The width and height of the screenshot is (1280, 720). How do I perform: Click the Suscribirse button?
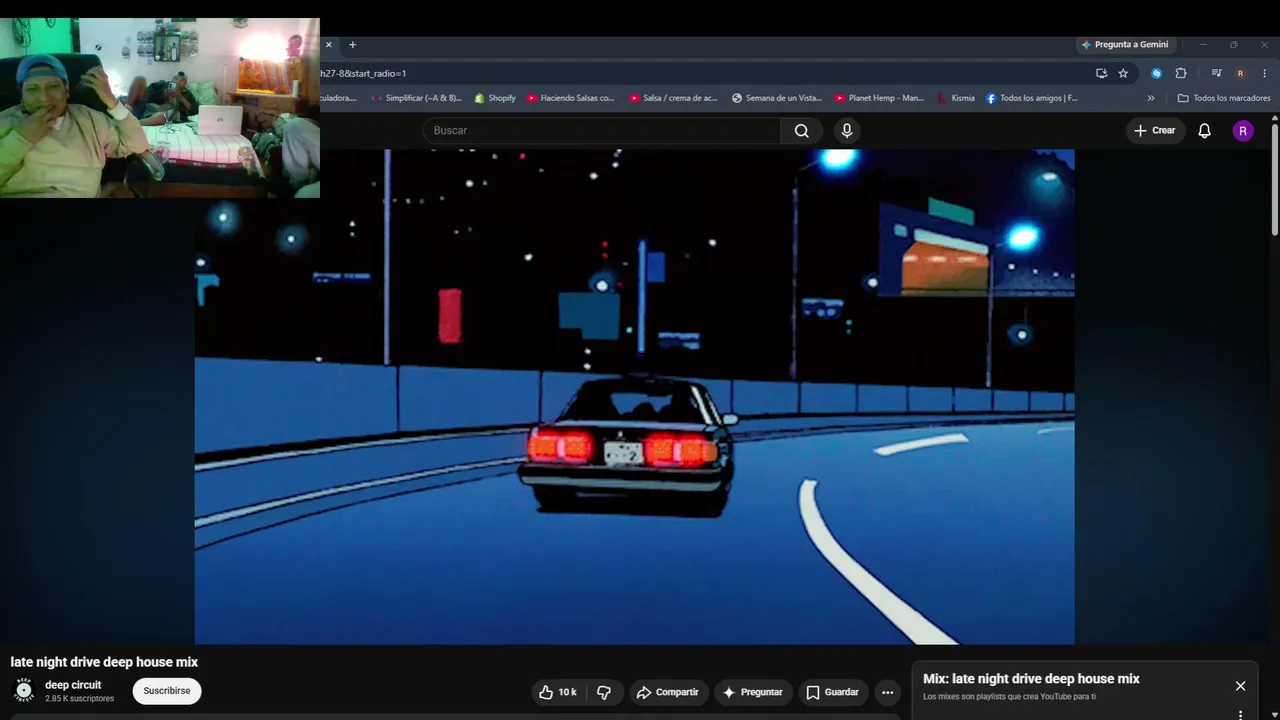tap(167, 691)
